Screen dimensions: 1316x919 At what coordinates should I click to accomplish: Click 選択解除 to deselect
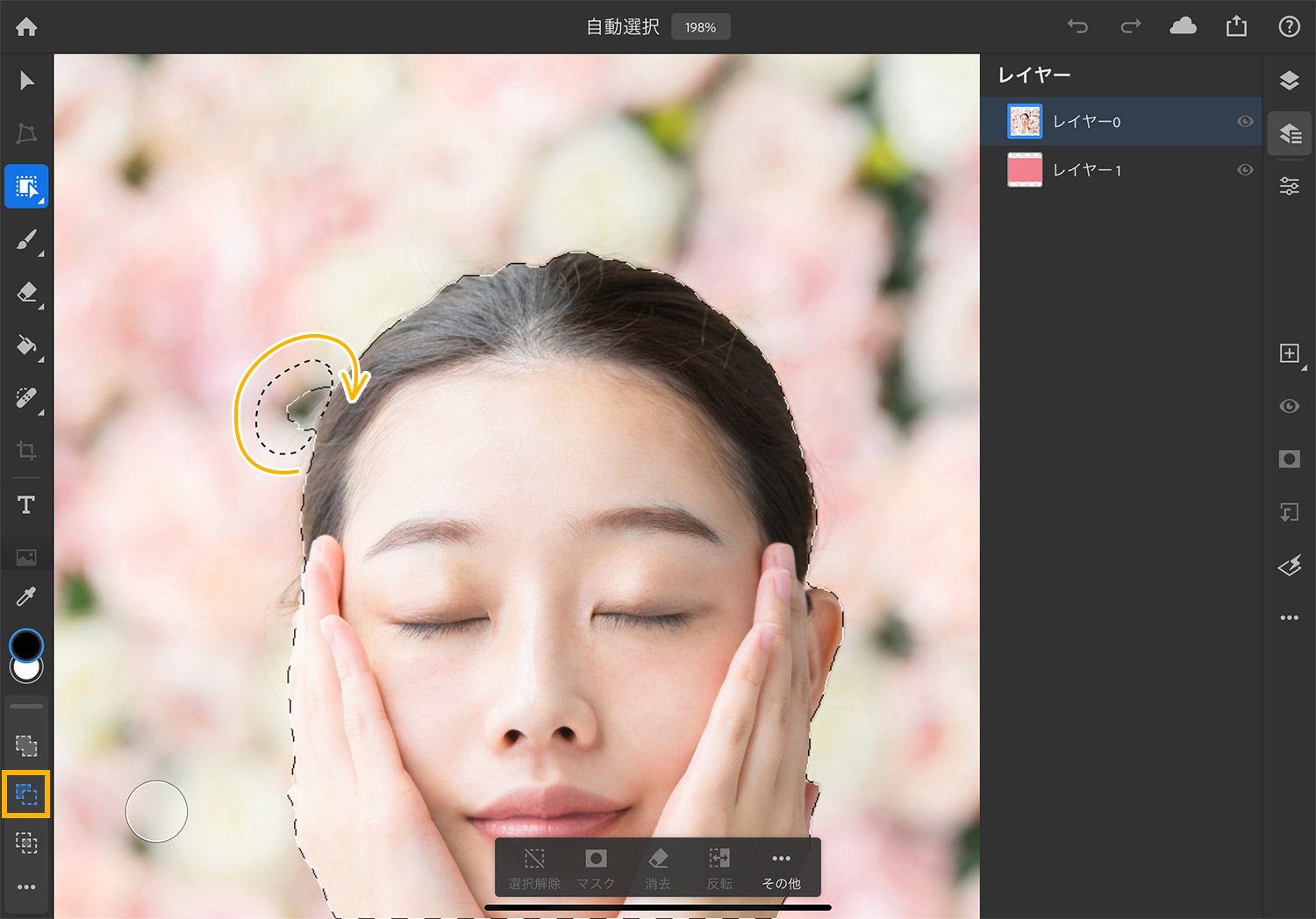point(534,868)
